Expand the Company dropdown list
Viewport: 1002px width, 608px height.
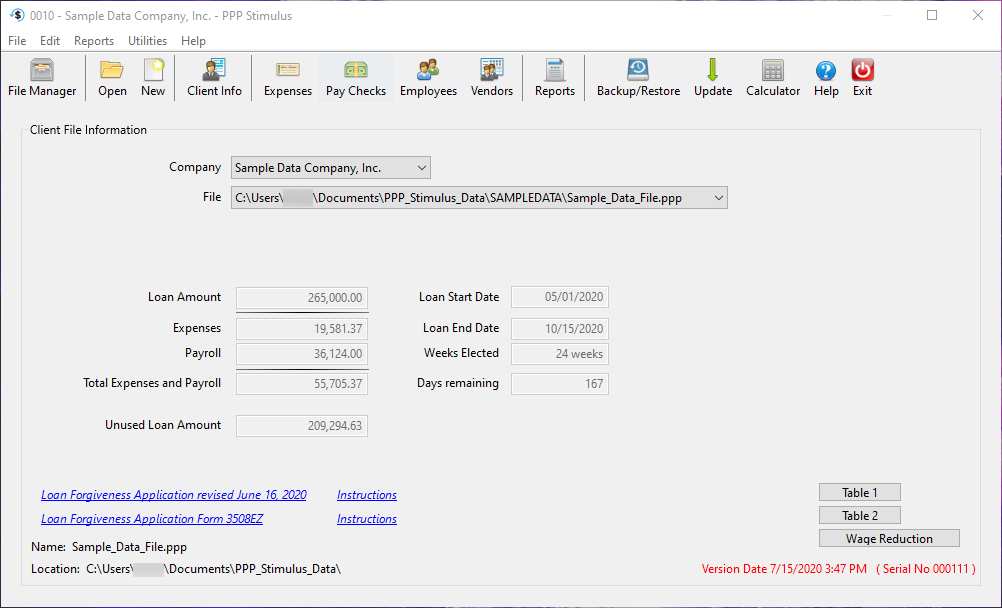click(x=421, y=168)
